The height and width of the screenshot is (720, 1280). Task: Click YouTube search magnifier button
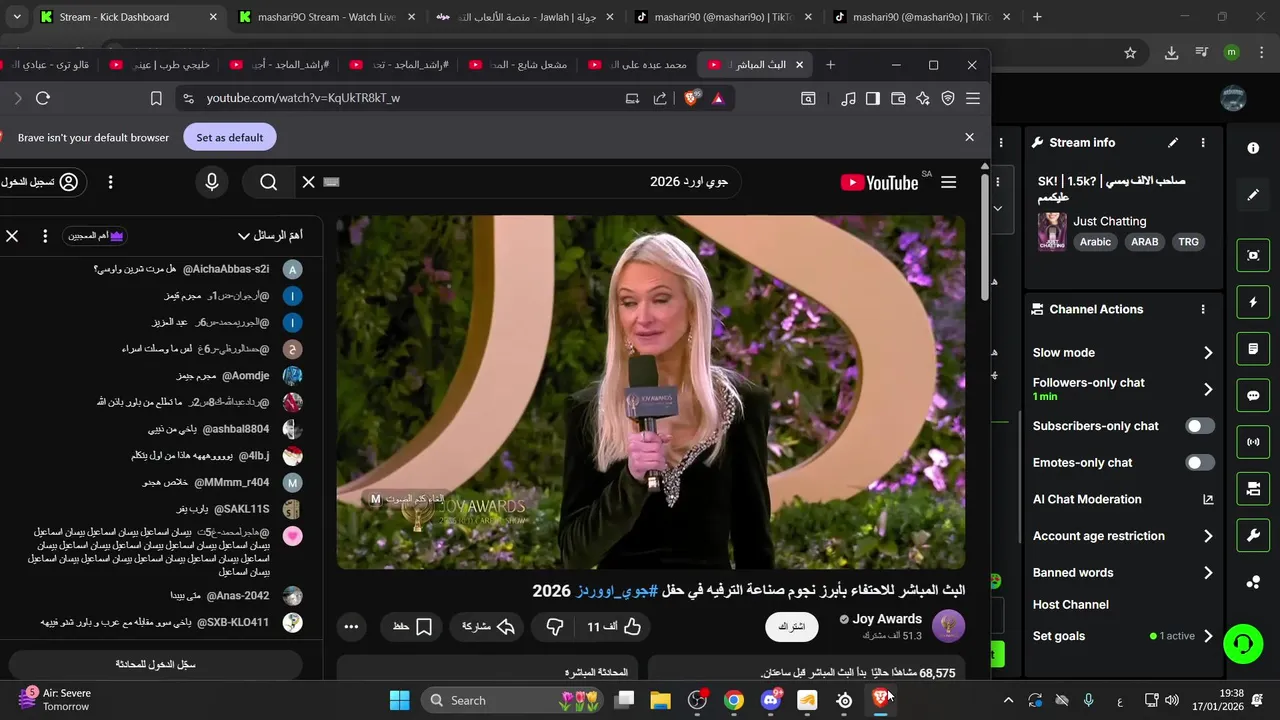click(x=268, y=182)
